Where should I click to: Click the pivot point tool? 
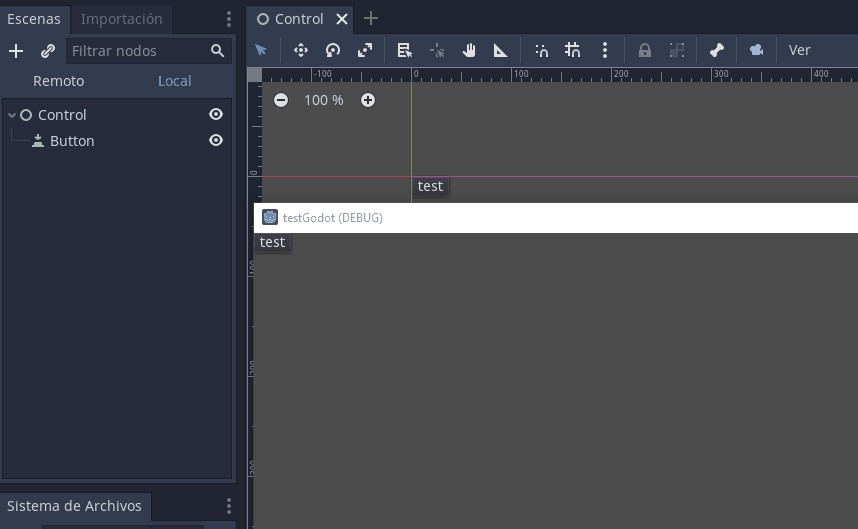(437, 51)
